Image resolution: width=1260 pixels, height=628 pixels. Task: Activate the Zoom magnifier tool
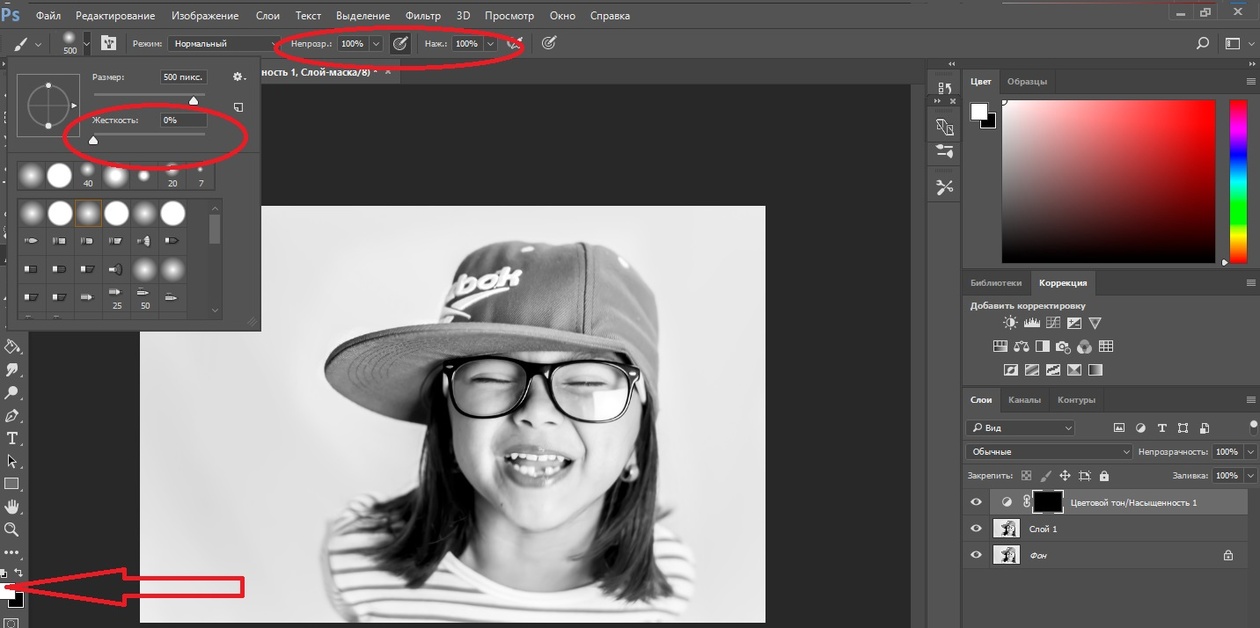[x=12, y=530]
